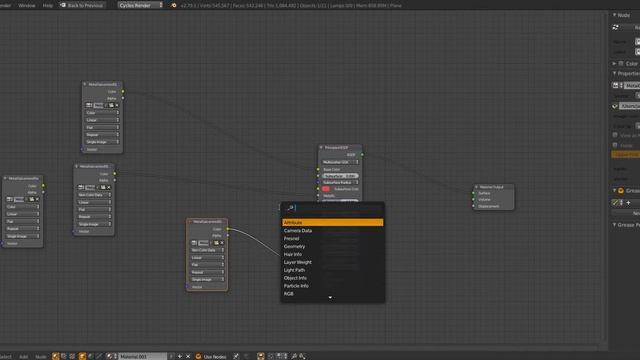Pick Fresnel in the node search popup
Screen dimensions: 640x360
291,238
